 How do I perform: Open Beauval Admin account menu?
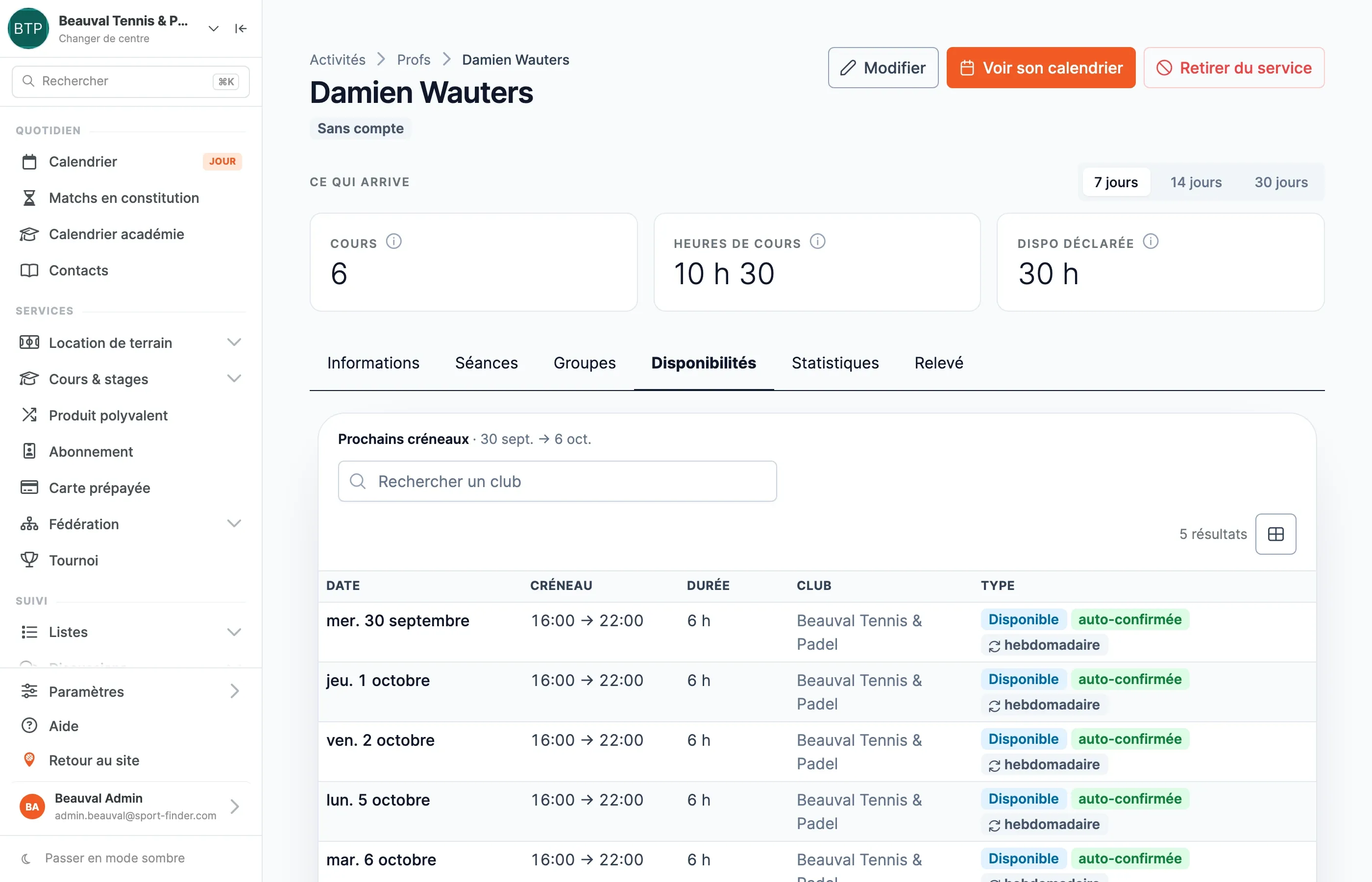click(130, 807)
